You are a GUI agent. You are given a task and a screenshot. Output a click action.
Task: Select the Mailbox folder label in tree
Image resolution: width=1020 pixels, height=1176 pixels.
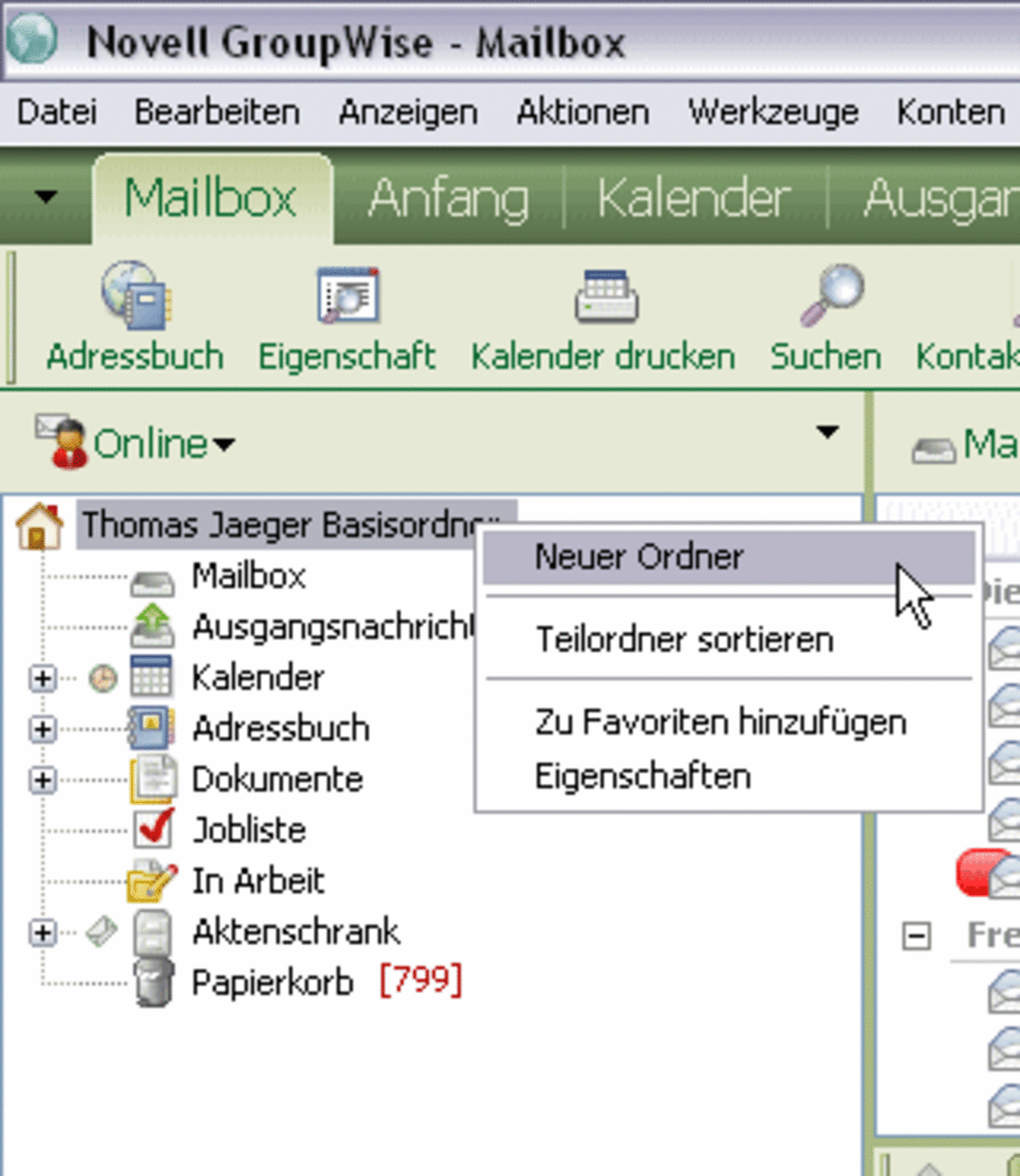point(249,576)
